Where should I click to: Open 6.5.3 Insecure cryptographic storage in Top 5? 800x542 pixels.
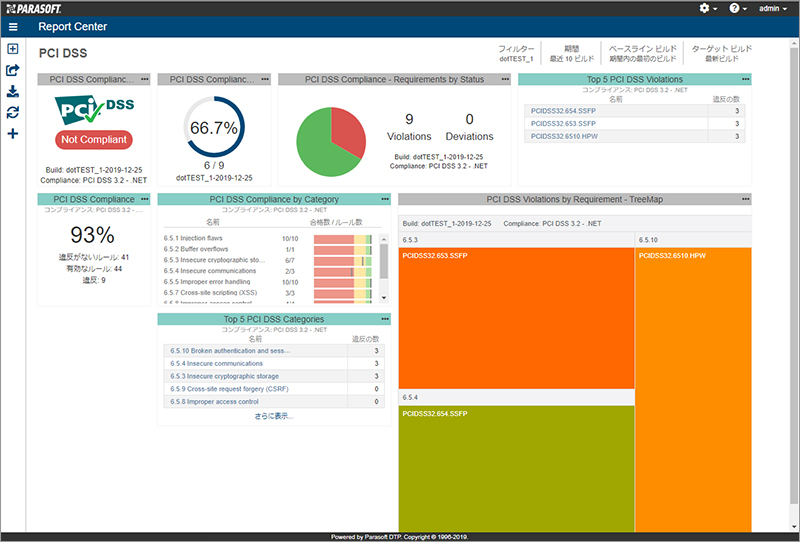(224, 376)
